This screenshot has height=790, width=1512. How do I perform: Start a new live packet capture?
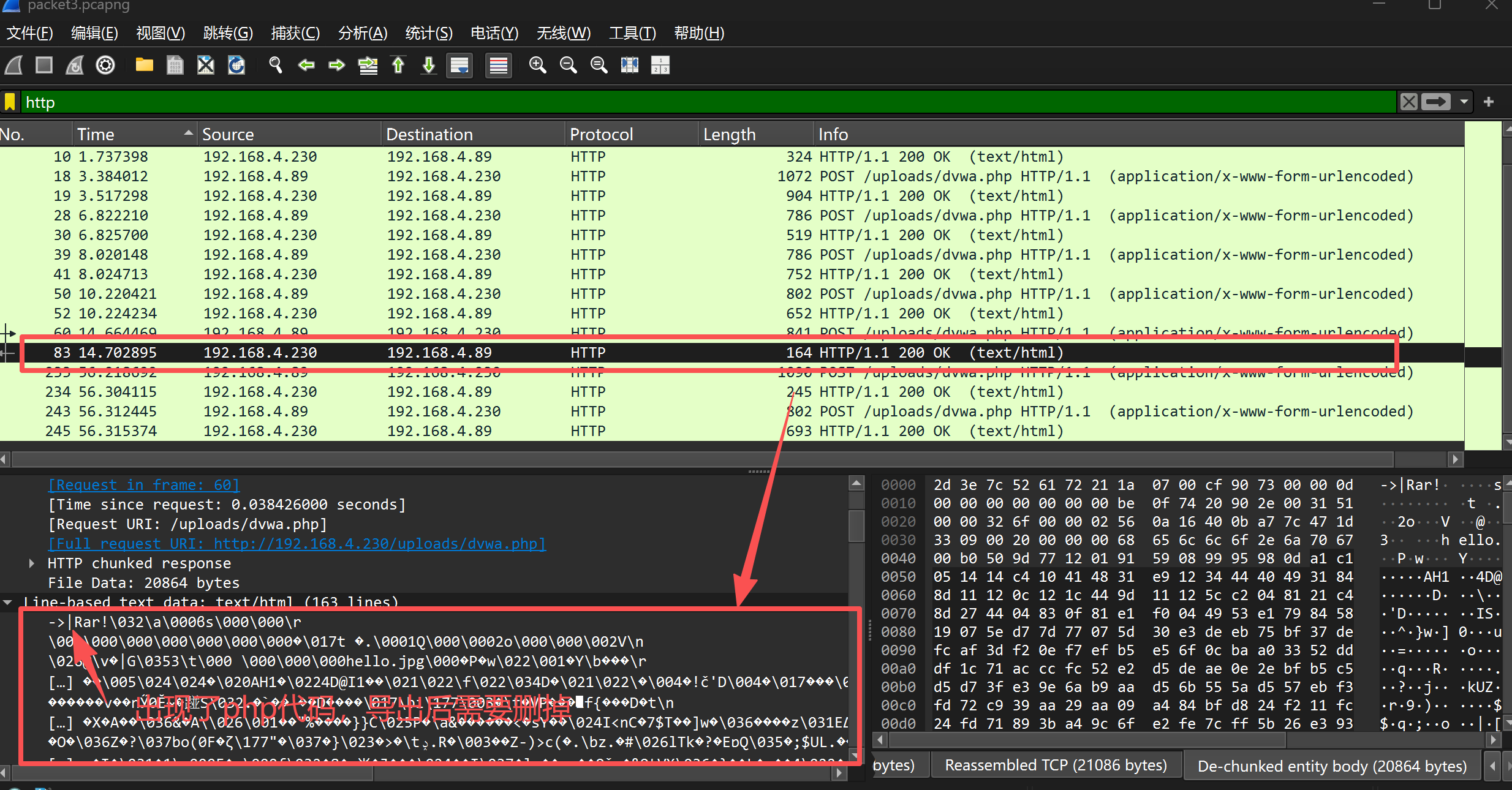(x=13, y=65)
